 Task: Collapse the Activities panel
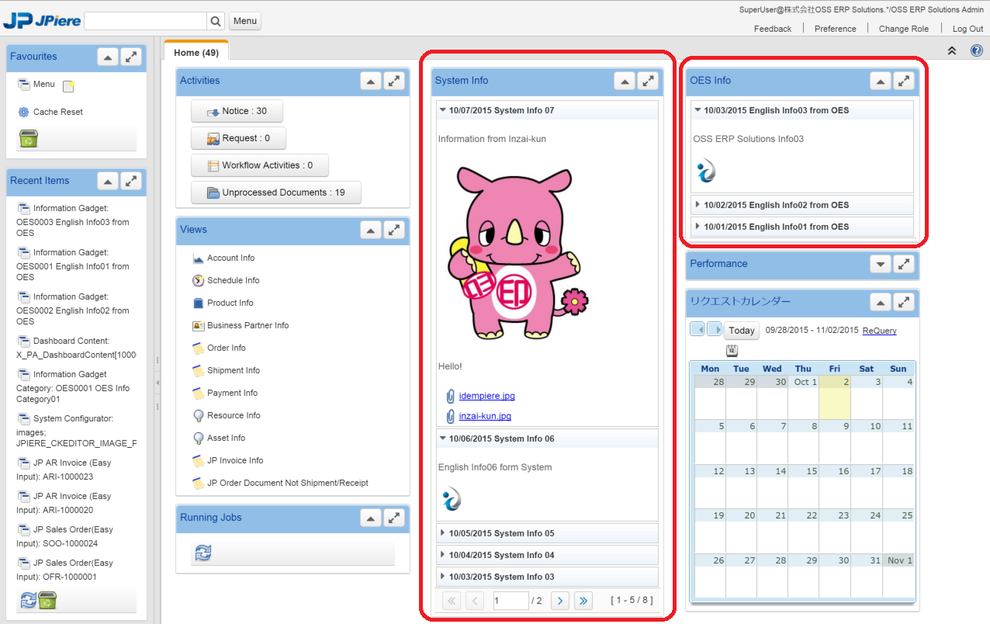(370, 81)
